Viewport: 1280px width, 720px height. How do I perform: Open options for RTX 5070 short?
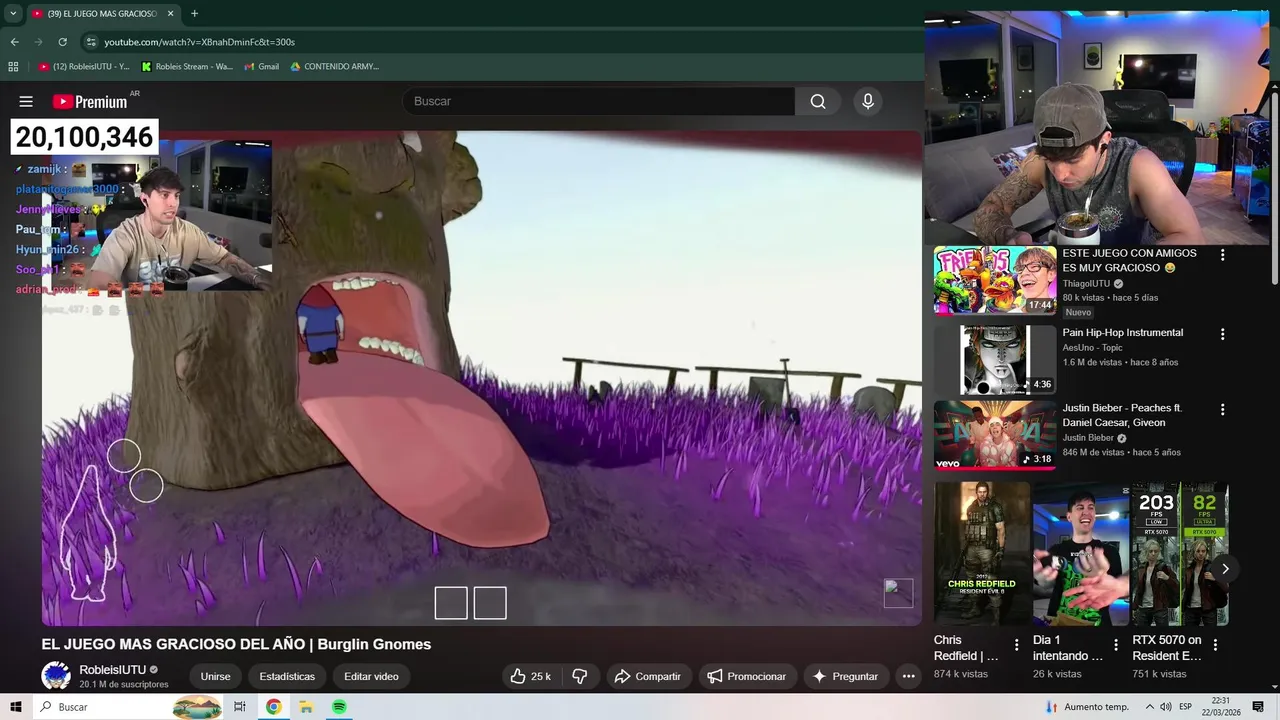click(x=1215, y=645)
